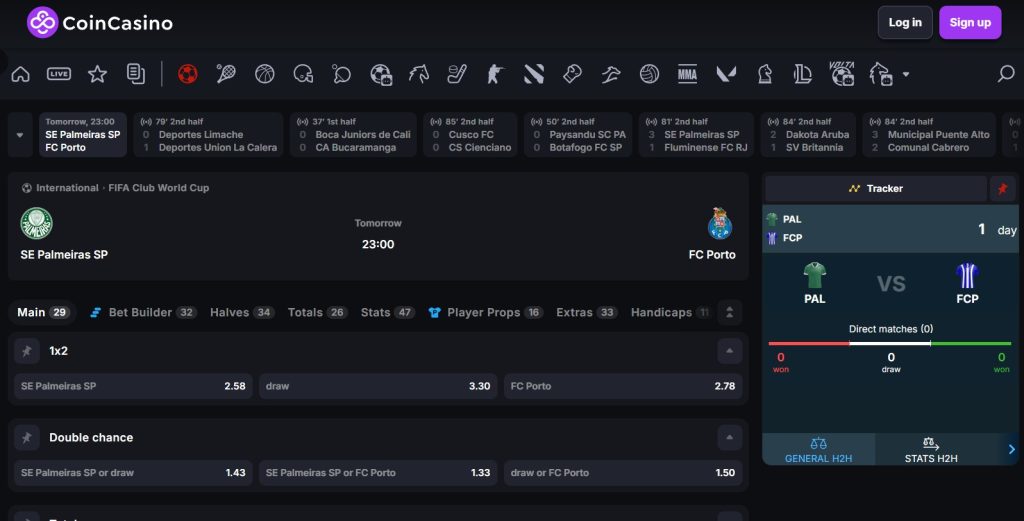This screenshot has width=1024, height=521.
Task: Bet SE Palmeiras SP or draw 1.43
Action: point(133,473)
